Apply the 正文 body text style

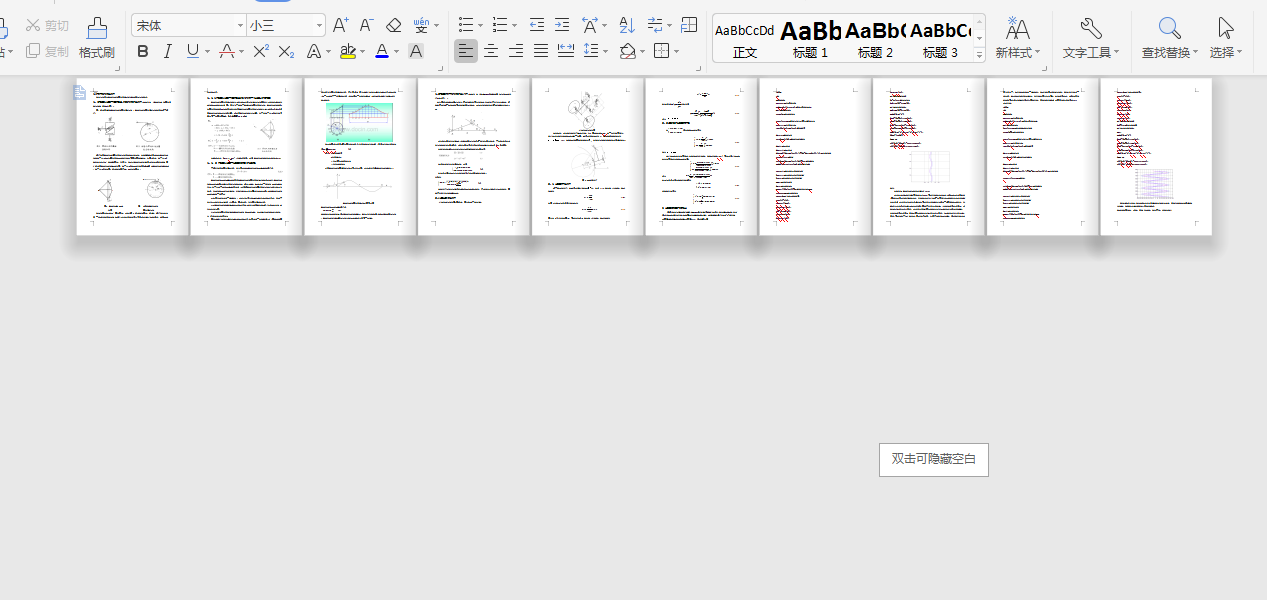[x=745, y=39]
